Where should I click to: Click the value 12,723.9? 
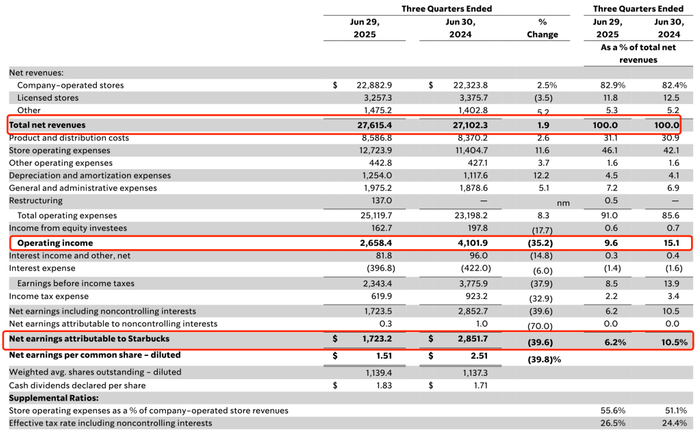point(375,150)
